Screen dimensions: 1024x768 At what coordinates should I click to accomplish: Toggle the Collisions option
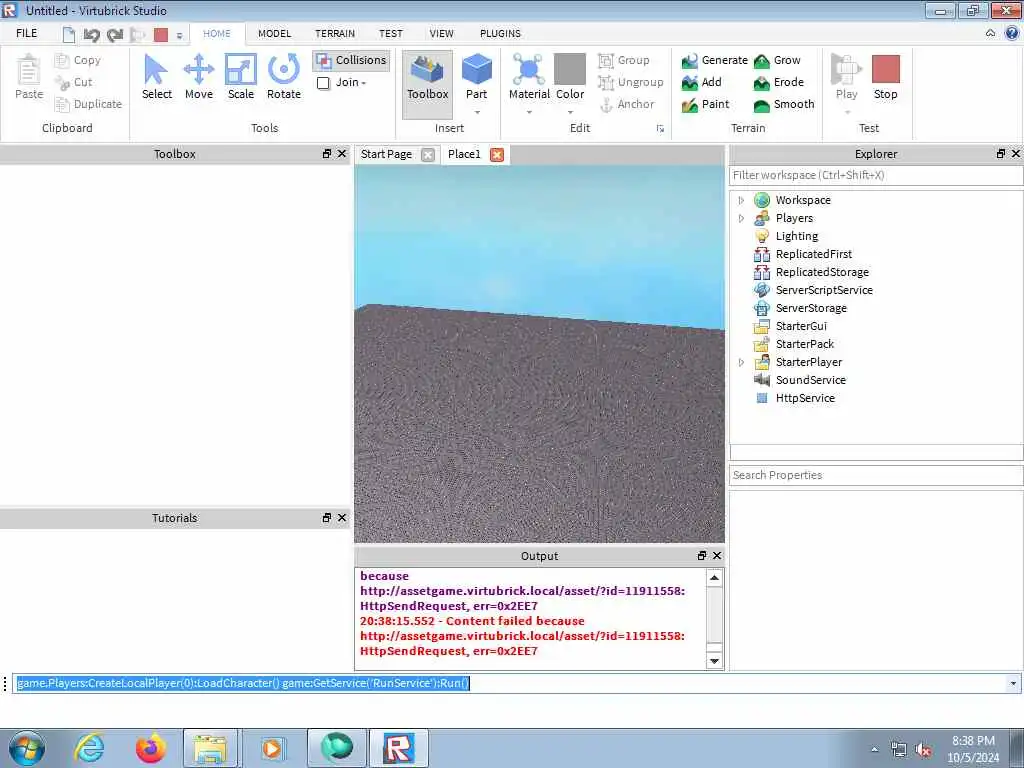[351, 60]
